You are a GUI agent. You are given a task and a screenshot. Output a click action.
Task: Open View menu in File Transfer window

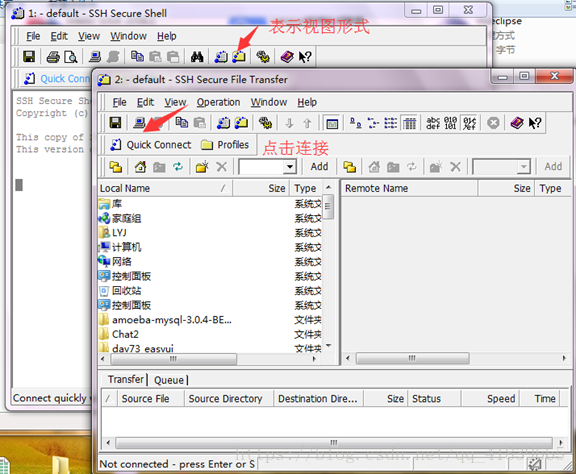click(175, 102)
